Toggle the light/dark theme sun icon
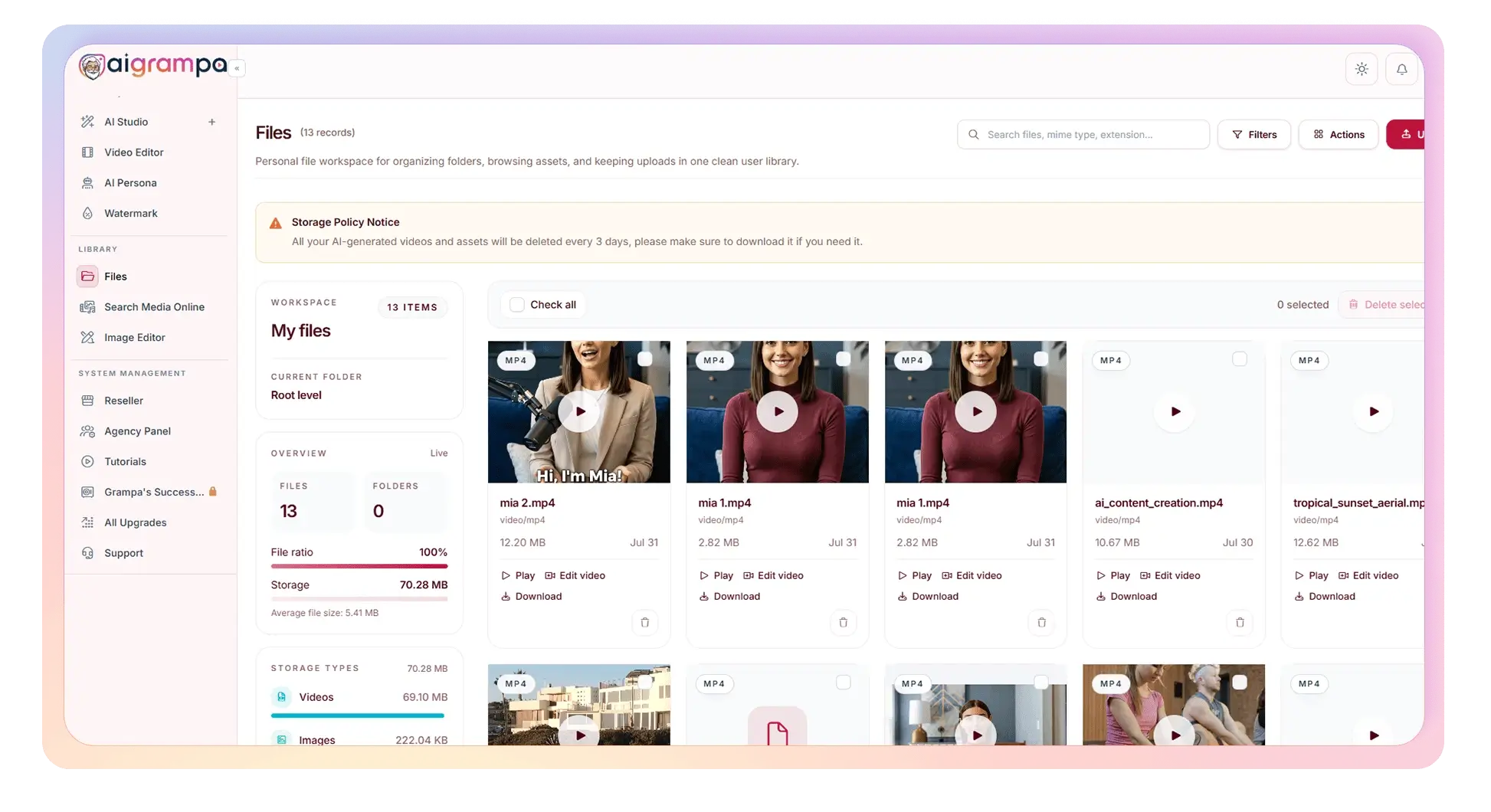Viewport: 1491px width, 812px height. tap(1362, 69)
